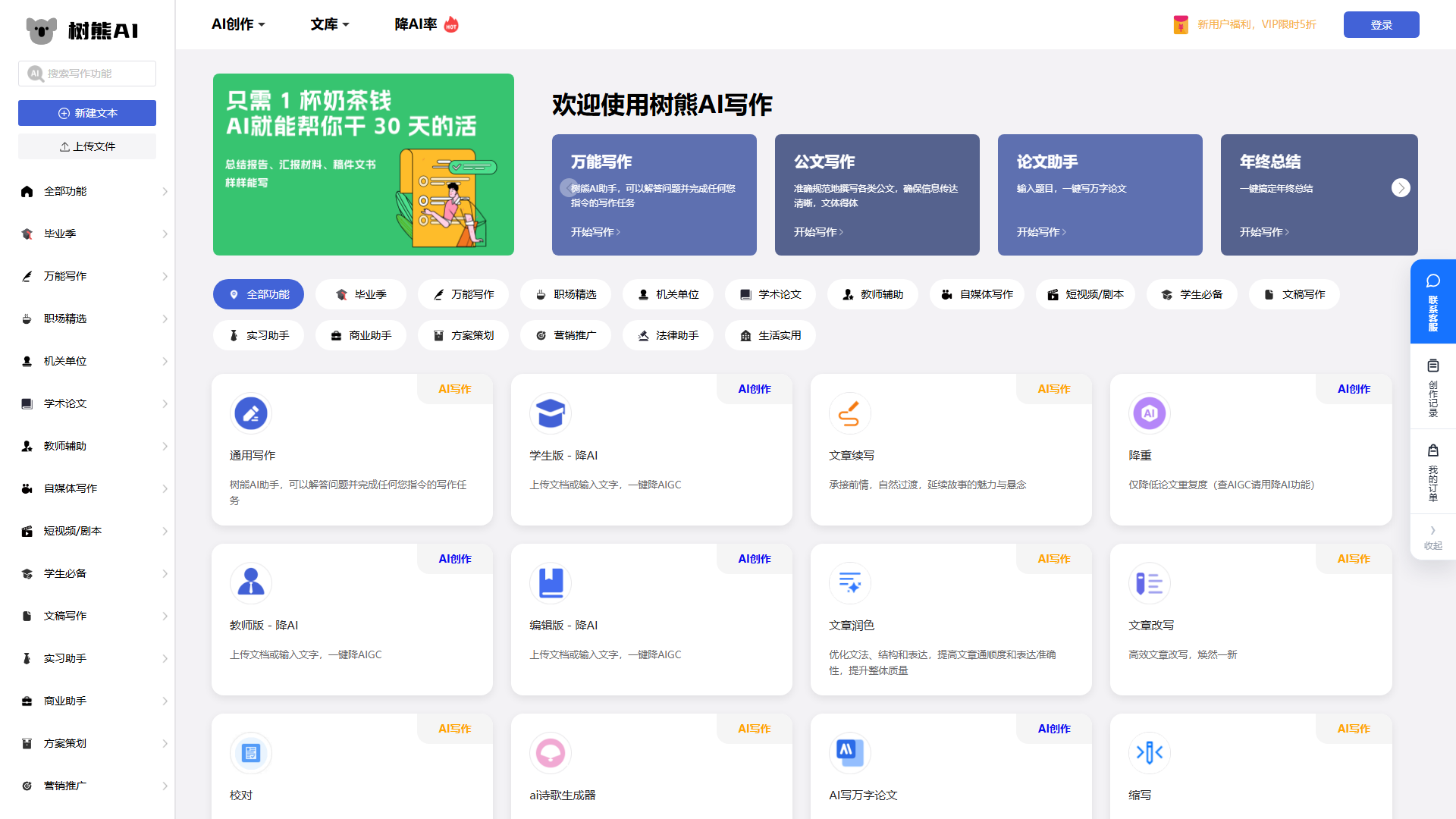The image size is (1456, 819).
Task: Click the 学术论文 icon in sidebar
Action: (27, 403)
